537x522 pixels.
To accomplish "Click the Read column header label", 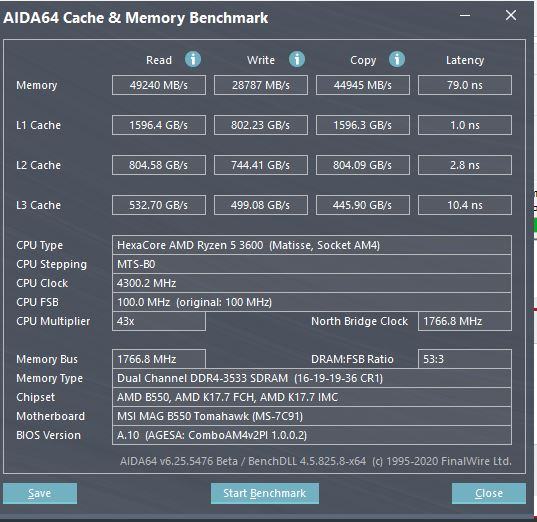I will (159, 60).
